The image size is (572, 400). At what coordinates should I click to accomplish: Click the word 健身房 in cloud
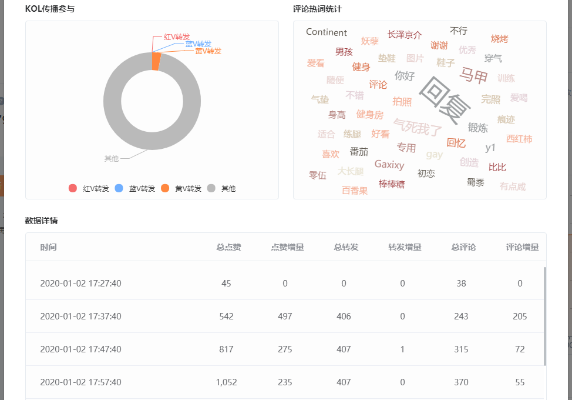pyautogui.click(x=370, y=115)
